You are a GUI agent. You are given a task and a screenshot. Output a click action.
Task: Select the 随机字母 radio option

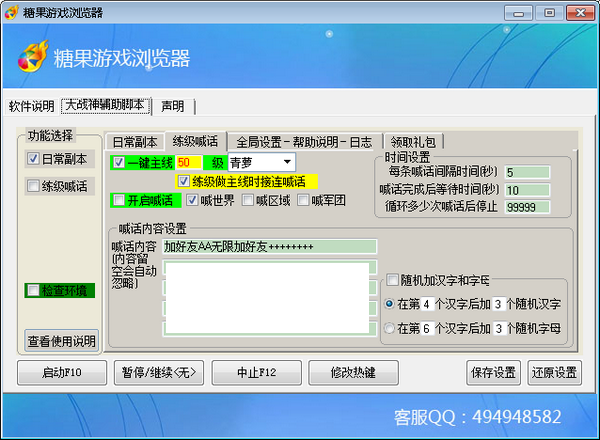point(390,327)
